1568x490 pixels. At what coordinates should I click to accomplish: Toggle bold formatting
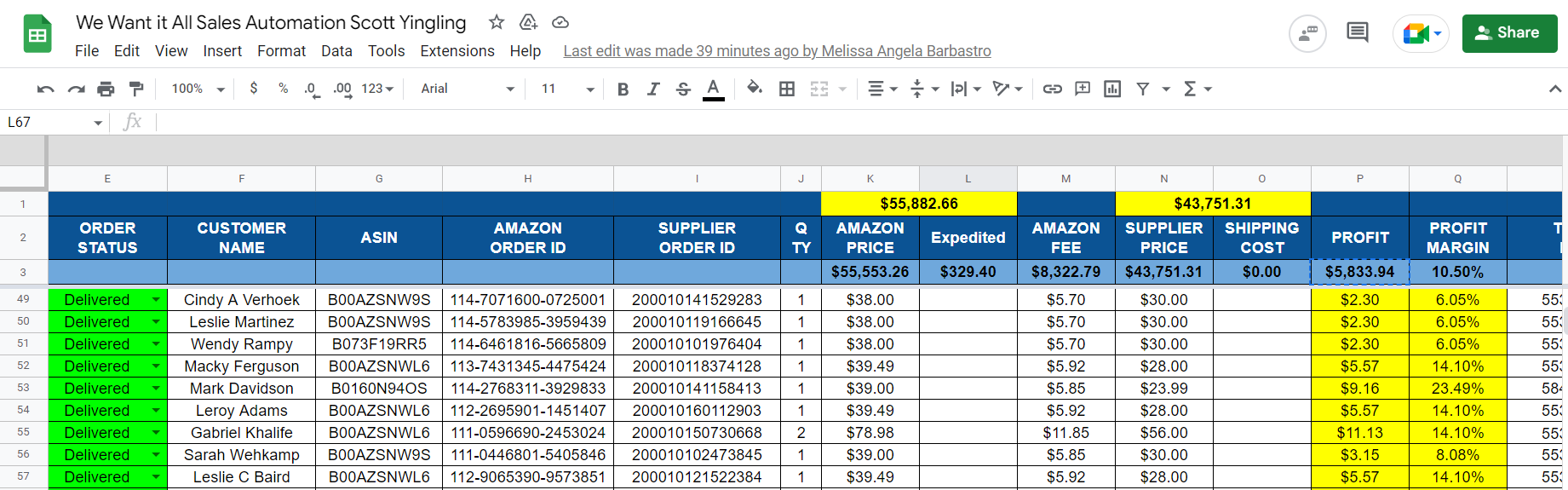[623, 89]
